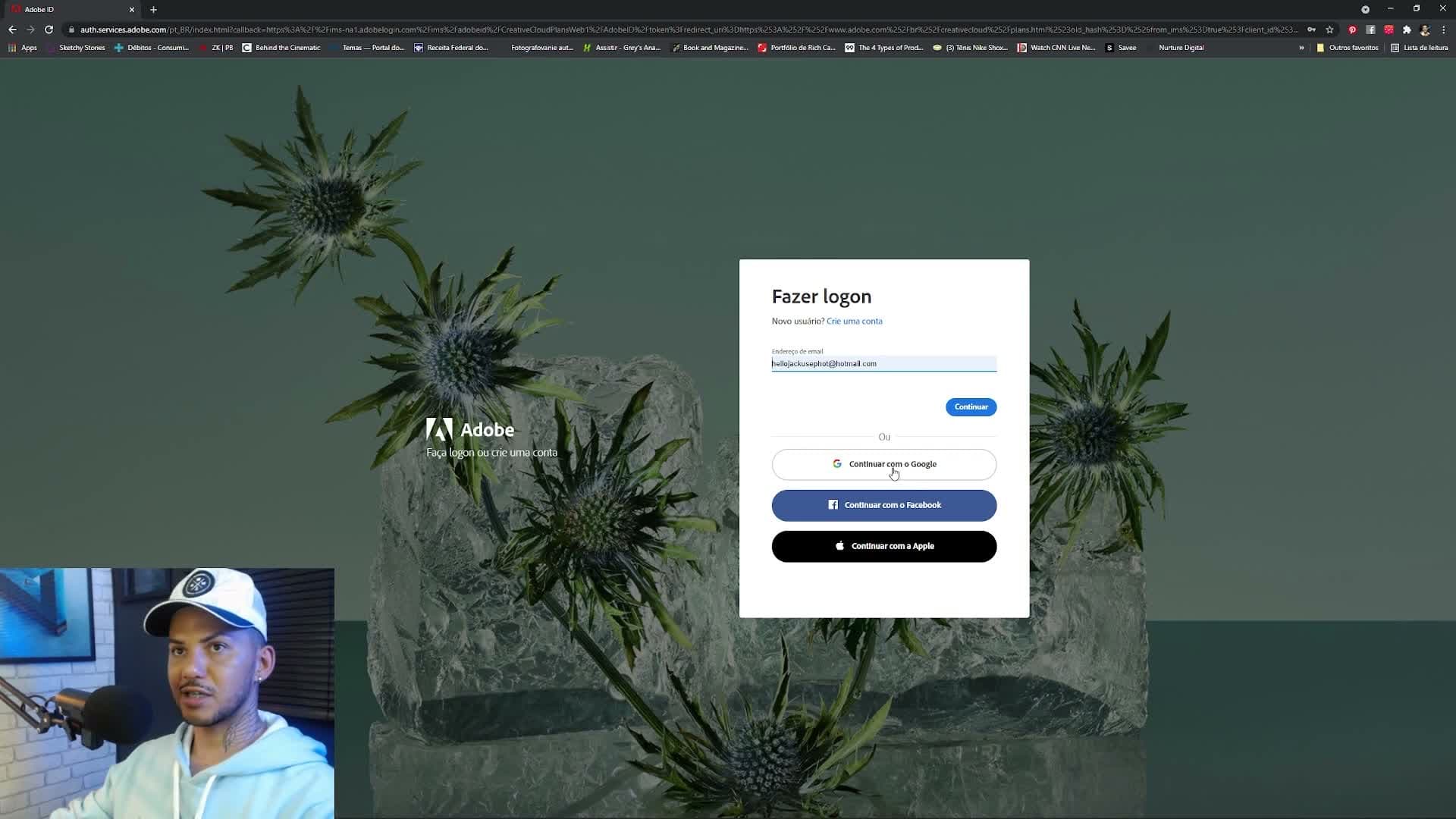The height and width of the screenshot is (819, 1456).
Task: Choose Continuar com o Facebook
Action: [x=883, y=505]
